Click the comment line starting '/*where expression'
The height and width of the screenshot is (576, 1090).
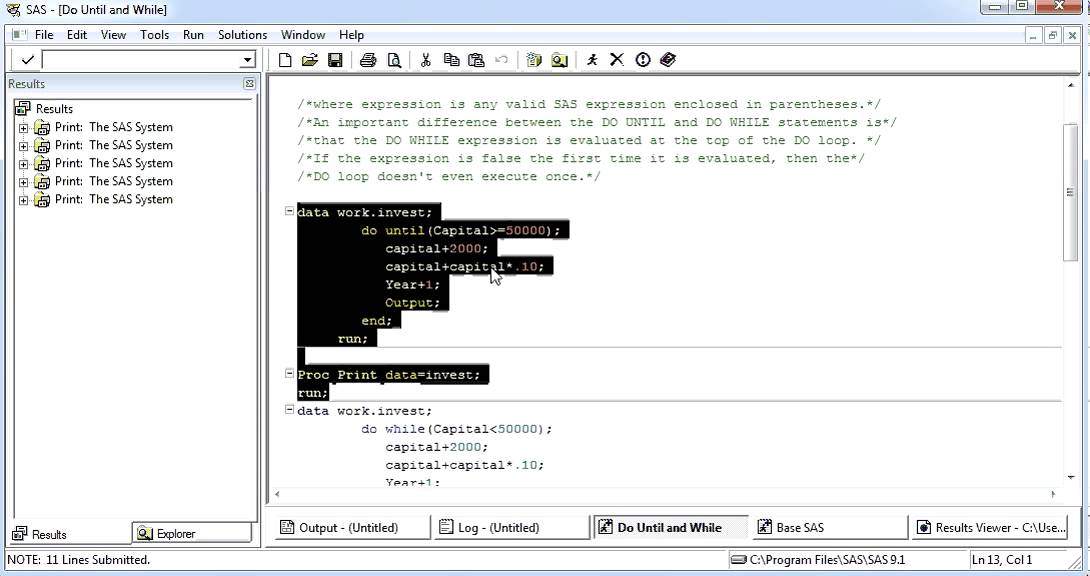[x=589, y=104]
